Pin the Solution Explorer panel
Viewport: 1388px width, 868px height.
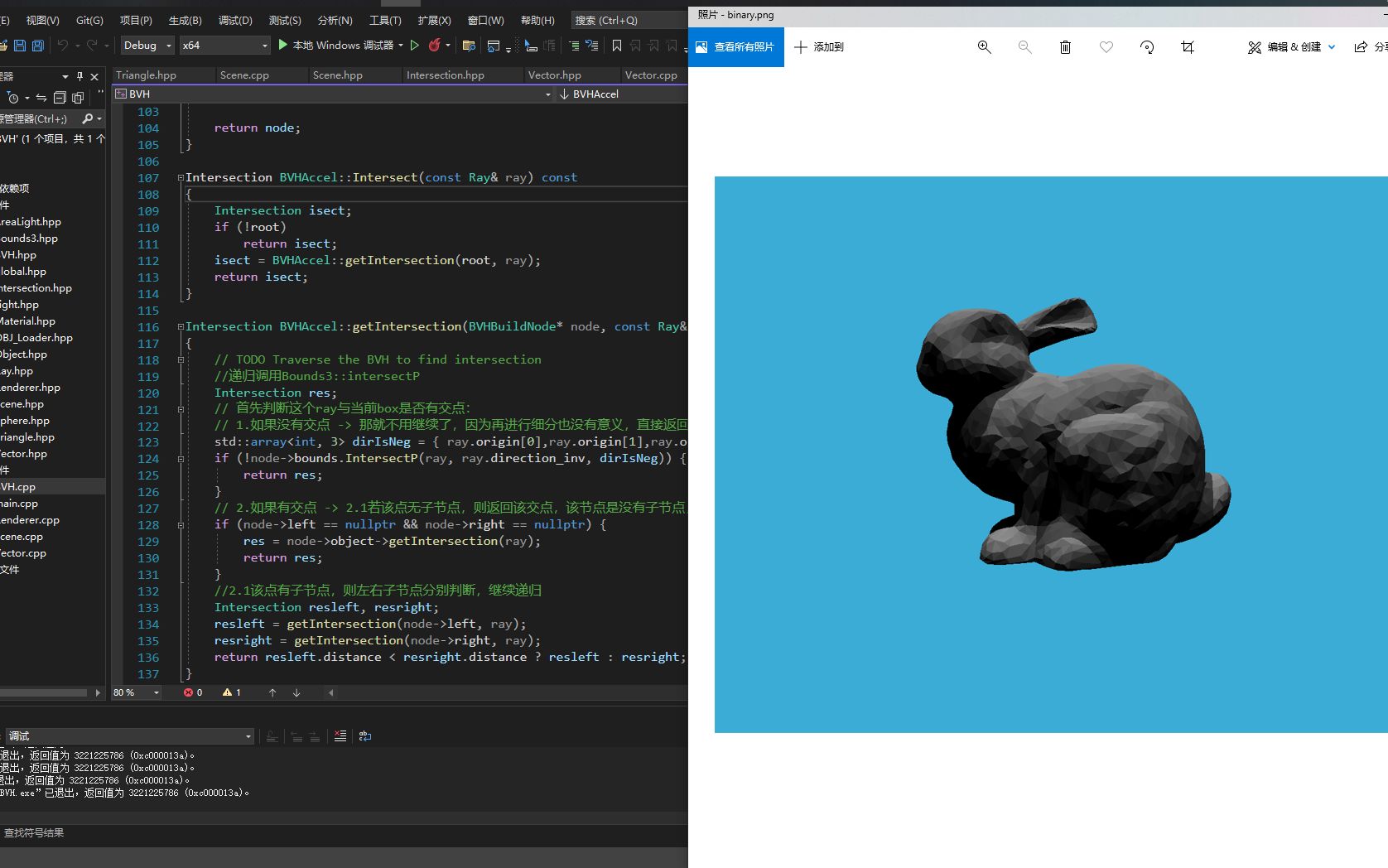80,76
